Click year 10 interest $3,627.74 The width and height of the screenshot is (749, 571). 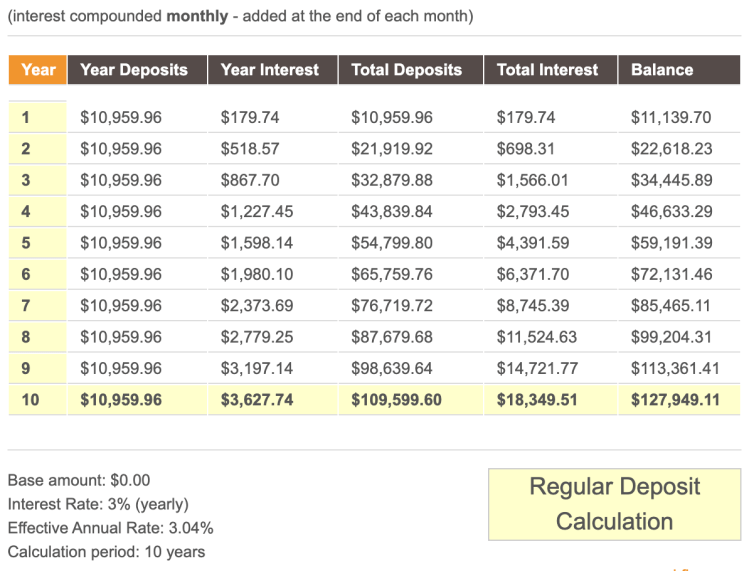click(x=258, y=400)
